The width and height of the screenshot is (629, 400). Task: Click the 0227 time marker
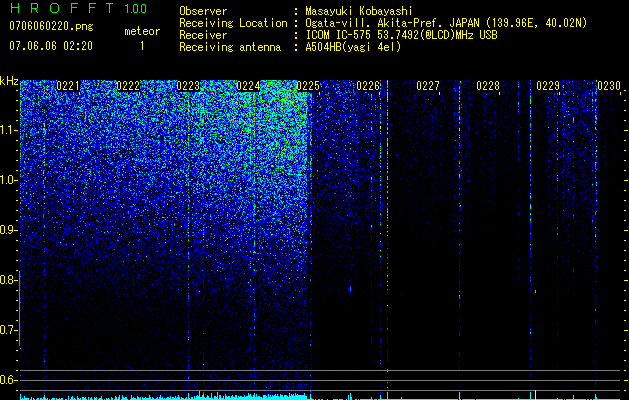(428, 86)
